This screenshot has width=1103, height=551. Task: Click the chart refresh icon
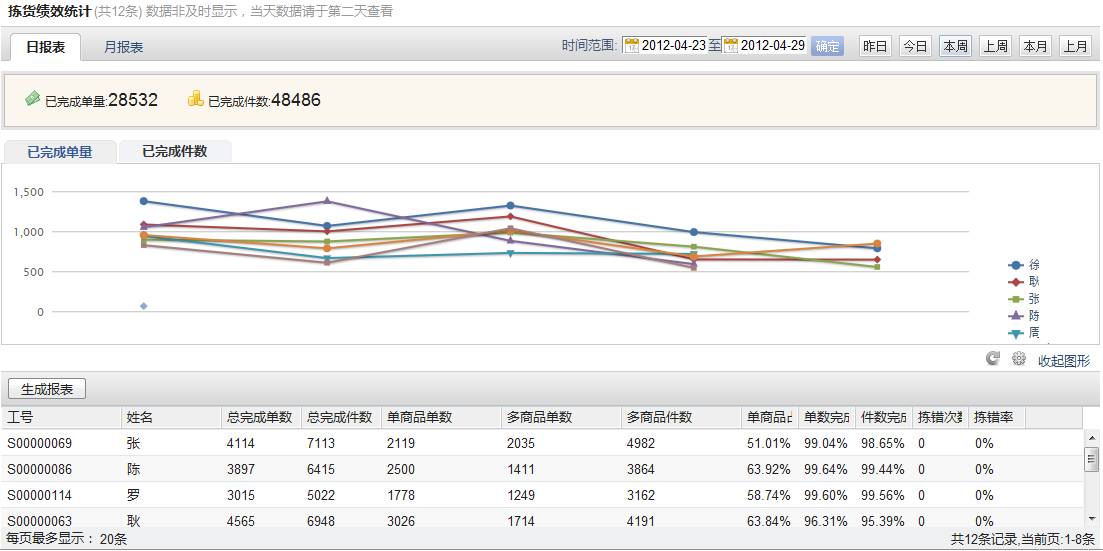tap(992, 359)
